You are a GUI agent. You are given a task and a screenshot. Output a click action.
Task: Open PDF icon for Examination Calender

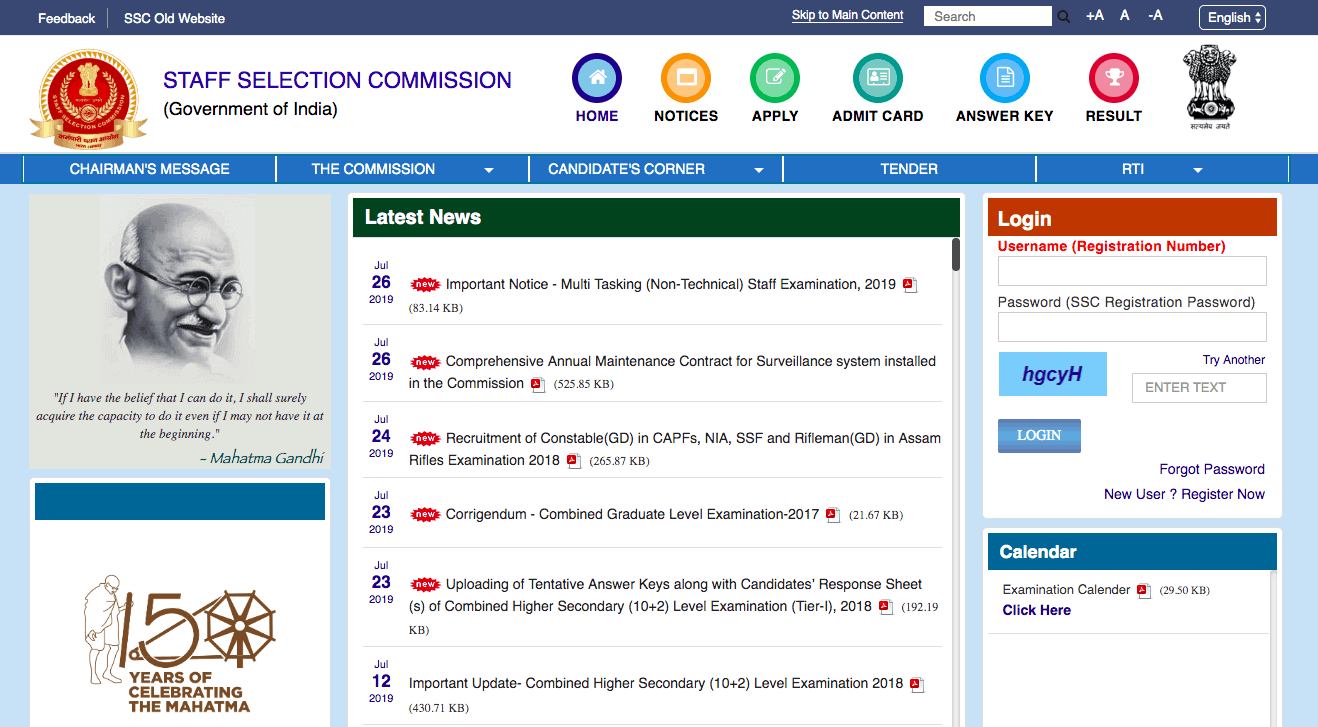pos(1144,591)
